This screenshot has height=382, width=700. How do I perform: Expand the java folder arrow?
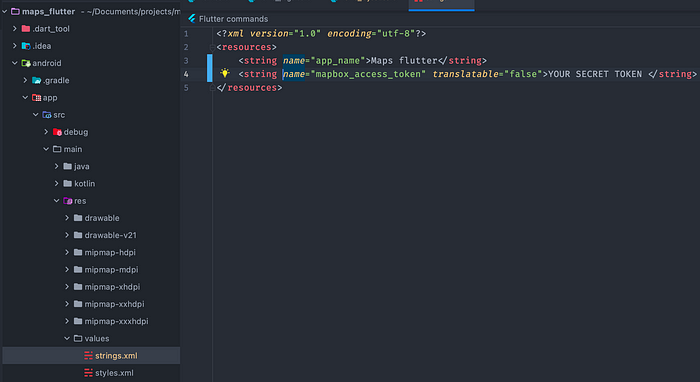click(57, 166)
